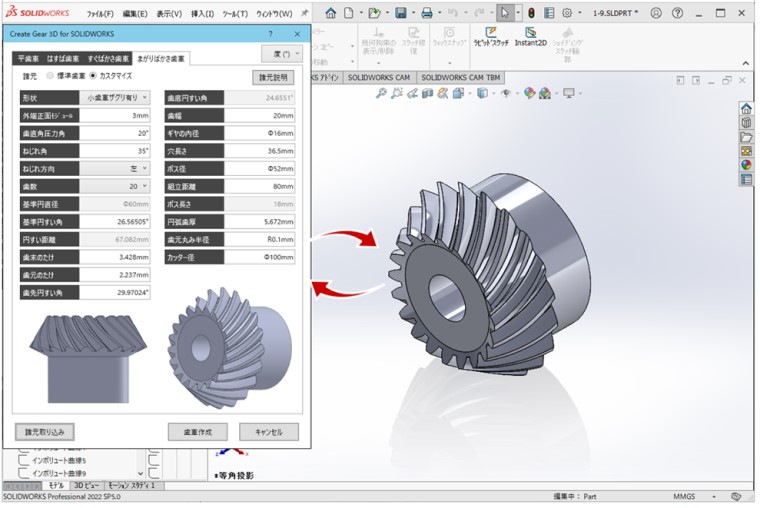Click the 諸元取り込み button

tap(45, 432)
